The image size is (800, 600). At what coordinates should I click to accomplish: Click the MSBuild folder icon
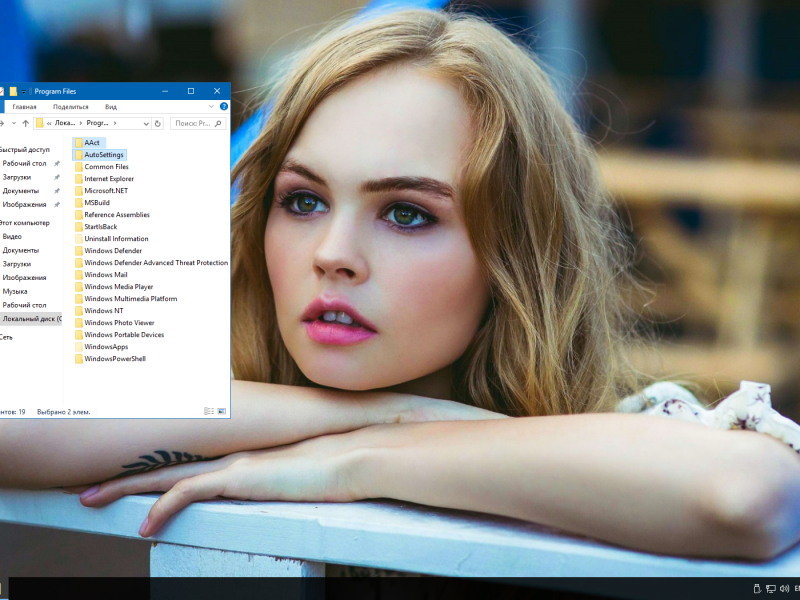click(79, 203)
